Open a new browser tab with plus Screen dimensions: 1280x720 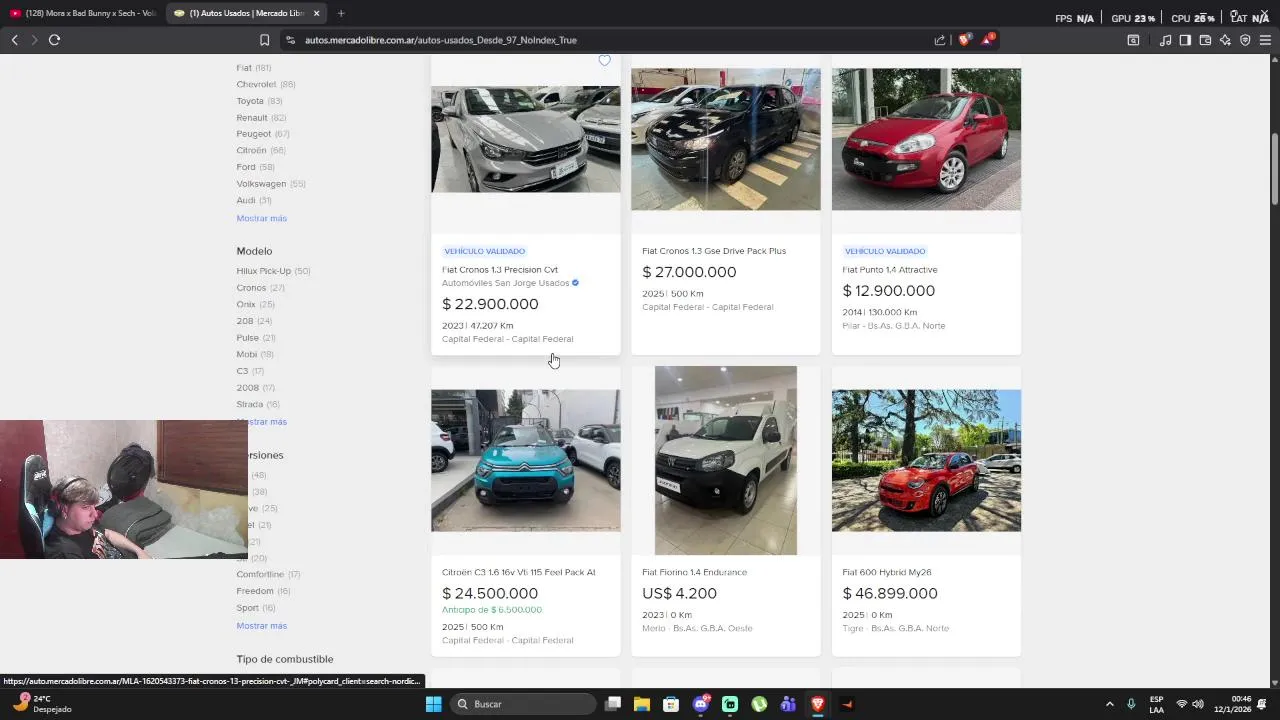[x=341, y=13]
